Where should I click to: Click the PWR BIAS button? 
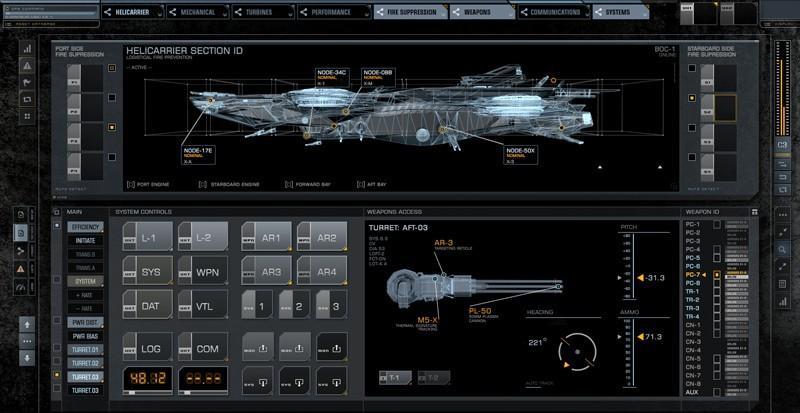pyautogui.click(x=85, y=336)
